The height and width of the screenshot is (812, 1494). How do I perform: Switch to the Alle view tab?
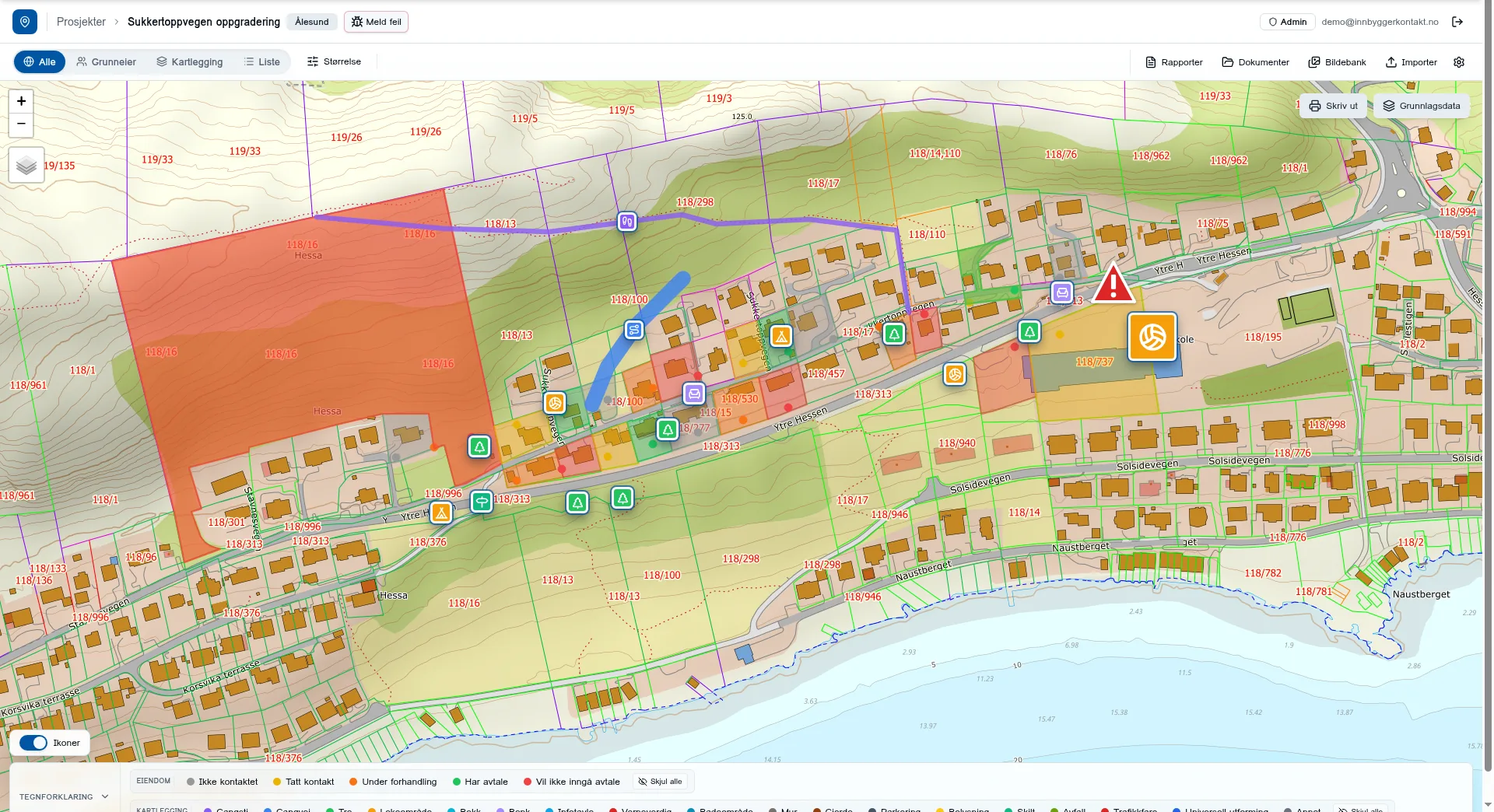pyautogui.click(x=40, y=61)
